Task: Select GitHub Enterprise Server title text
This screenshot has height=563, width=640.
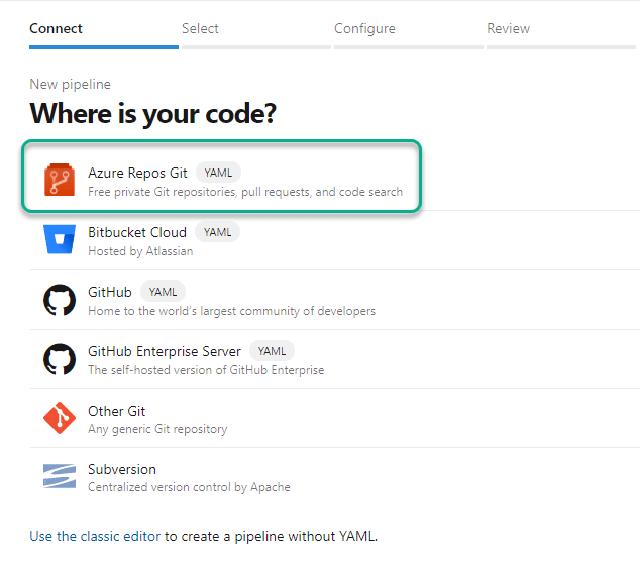Action: (x=164, y=351)
